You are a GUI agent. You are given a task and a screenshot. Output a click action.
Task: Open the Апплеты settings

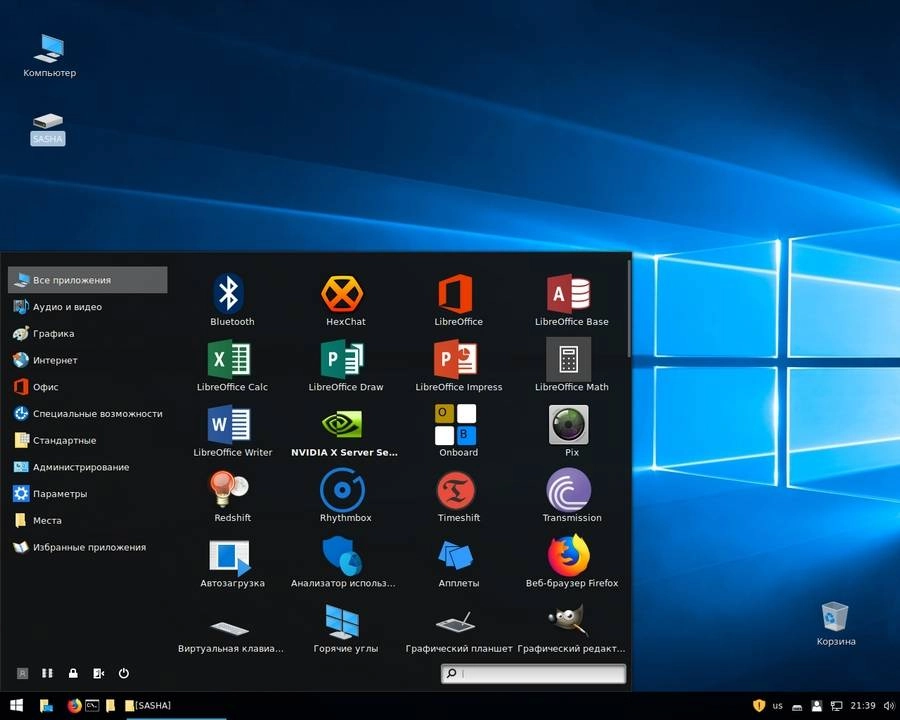coord(458,562)
